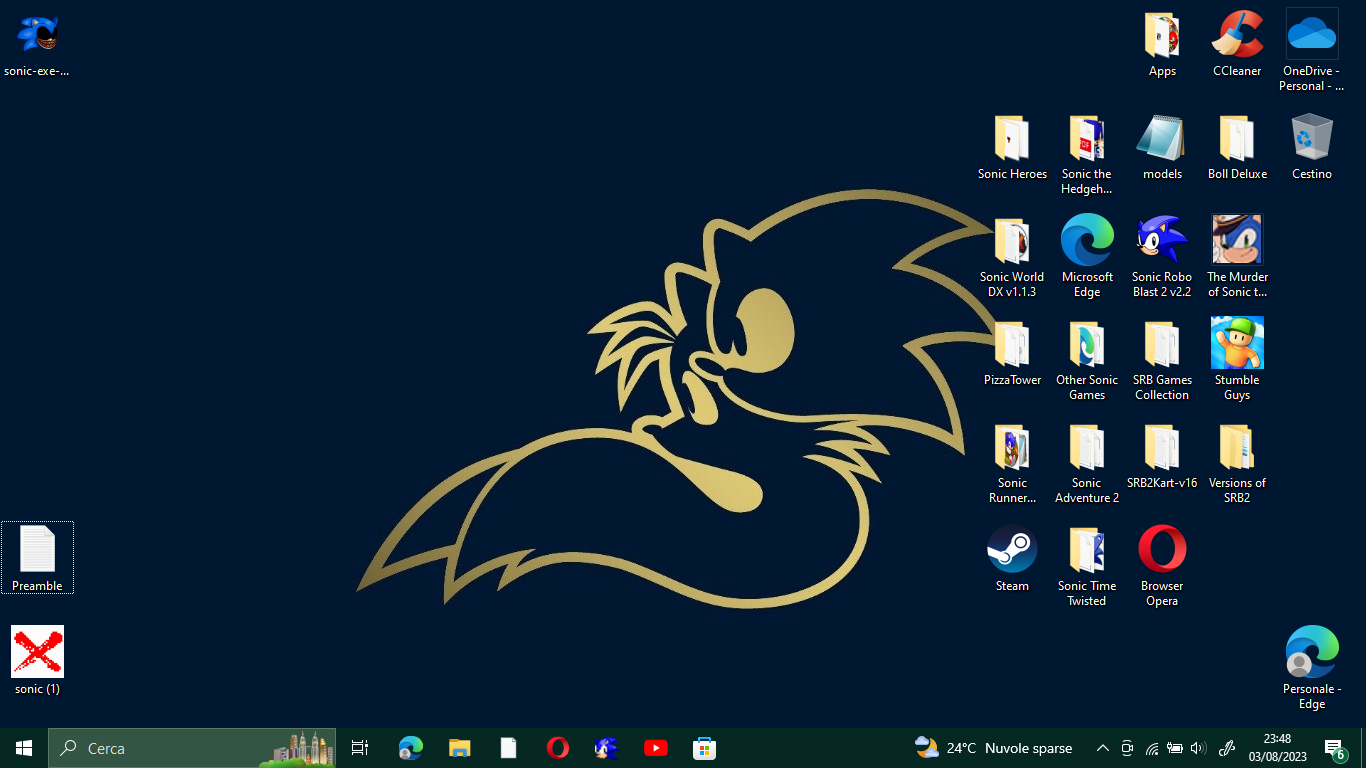Open YouTube from the taskbar
Viewport: 1366px width, 768px height.
[x=656, y=748]
